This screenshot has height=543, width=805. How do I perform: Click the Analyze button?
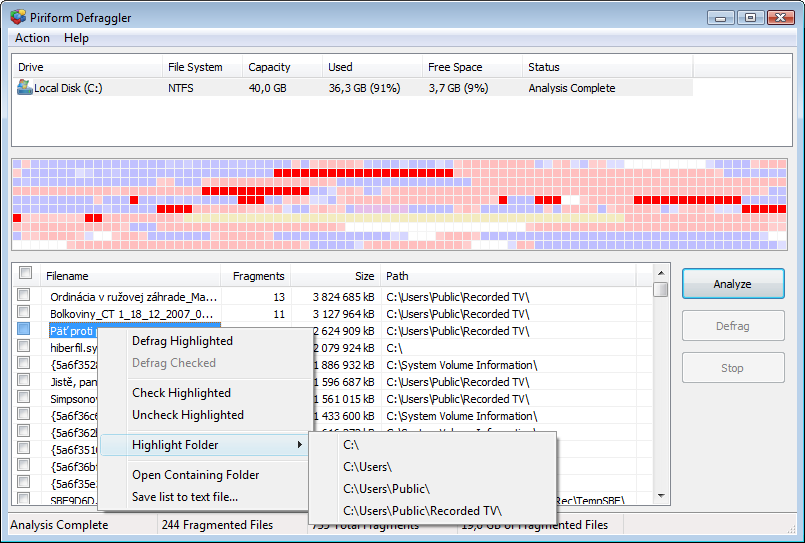(733, 284)
